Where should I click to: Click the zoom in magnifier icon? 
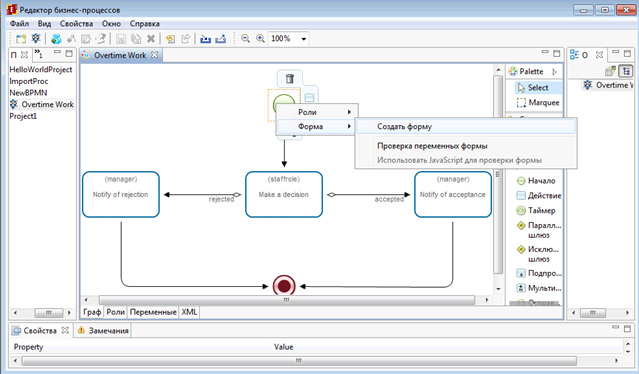(260, 39)
